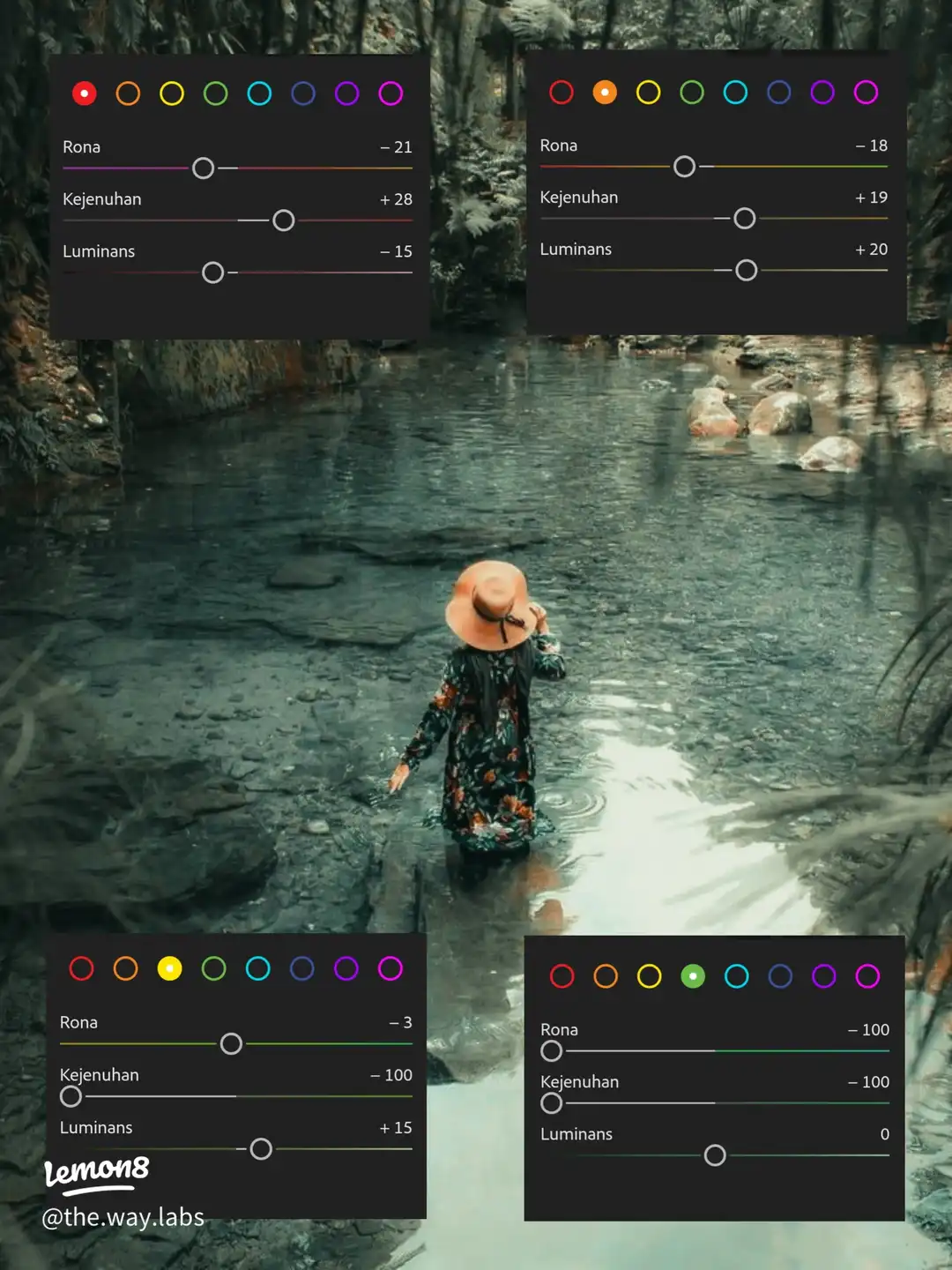
Task: Select the Luminans slider knob at +20
Action: 747,271
